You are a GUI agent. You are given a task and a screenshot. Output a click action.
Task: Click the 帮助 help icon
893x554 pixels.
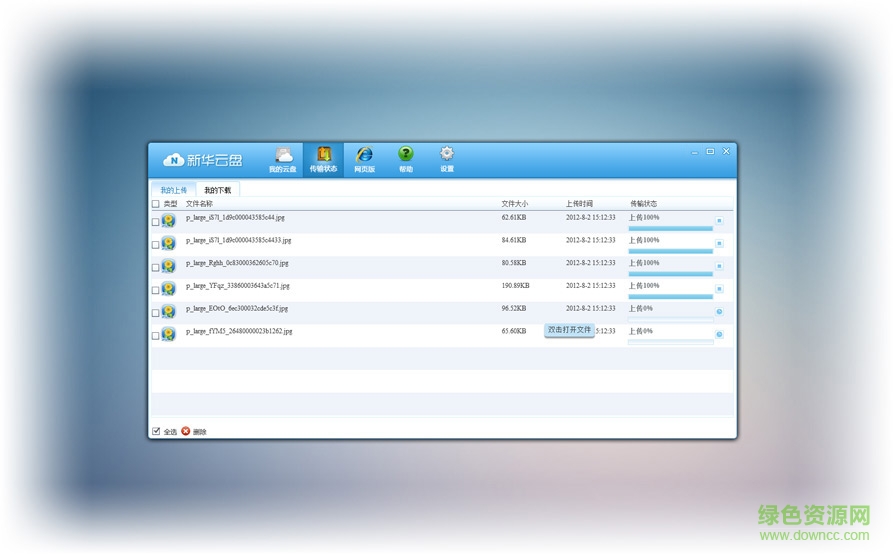(x=405, y=159)
